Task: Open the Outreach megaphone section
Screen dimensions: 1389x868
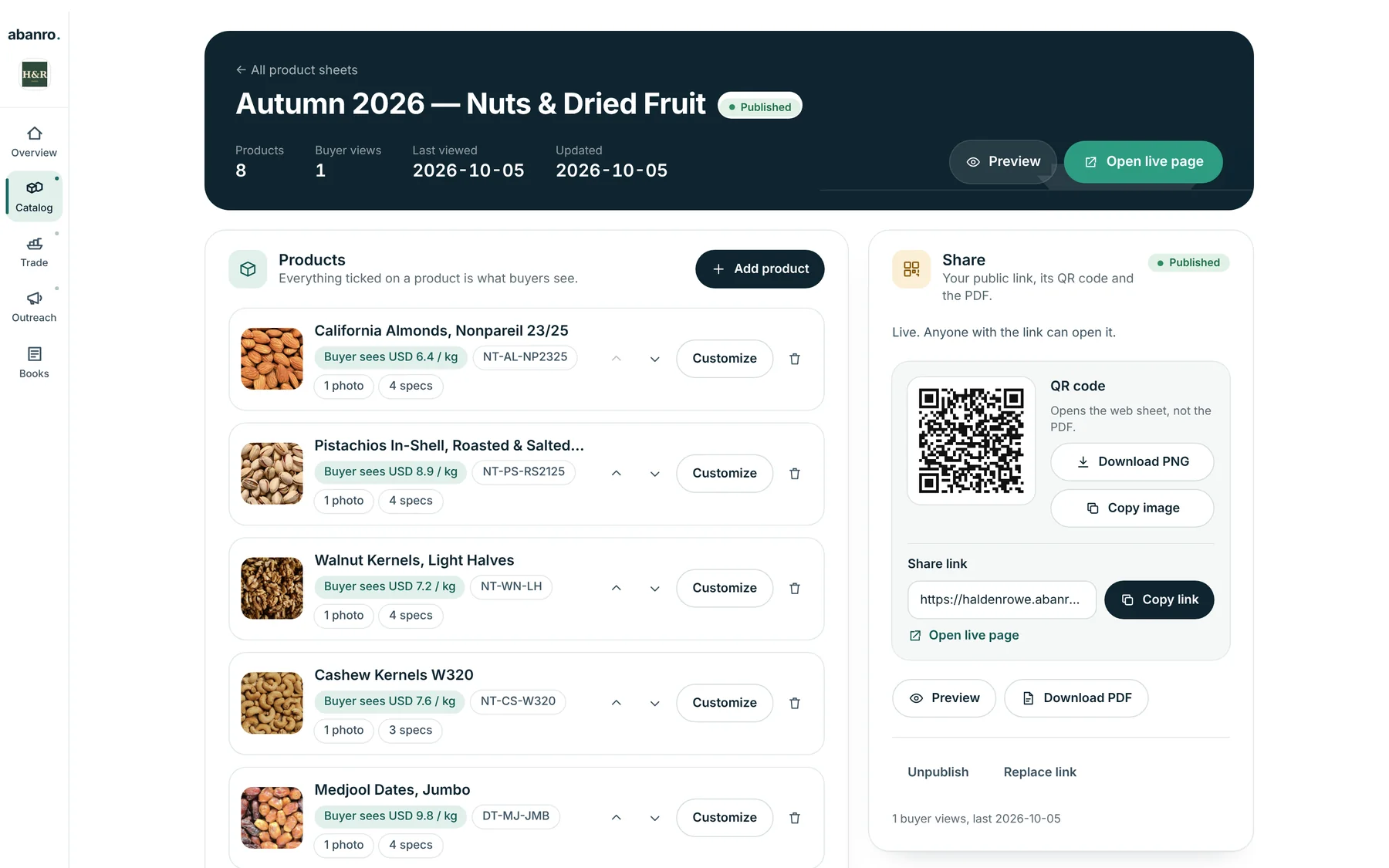Action: pyautogui.click(x=34, y=307)
